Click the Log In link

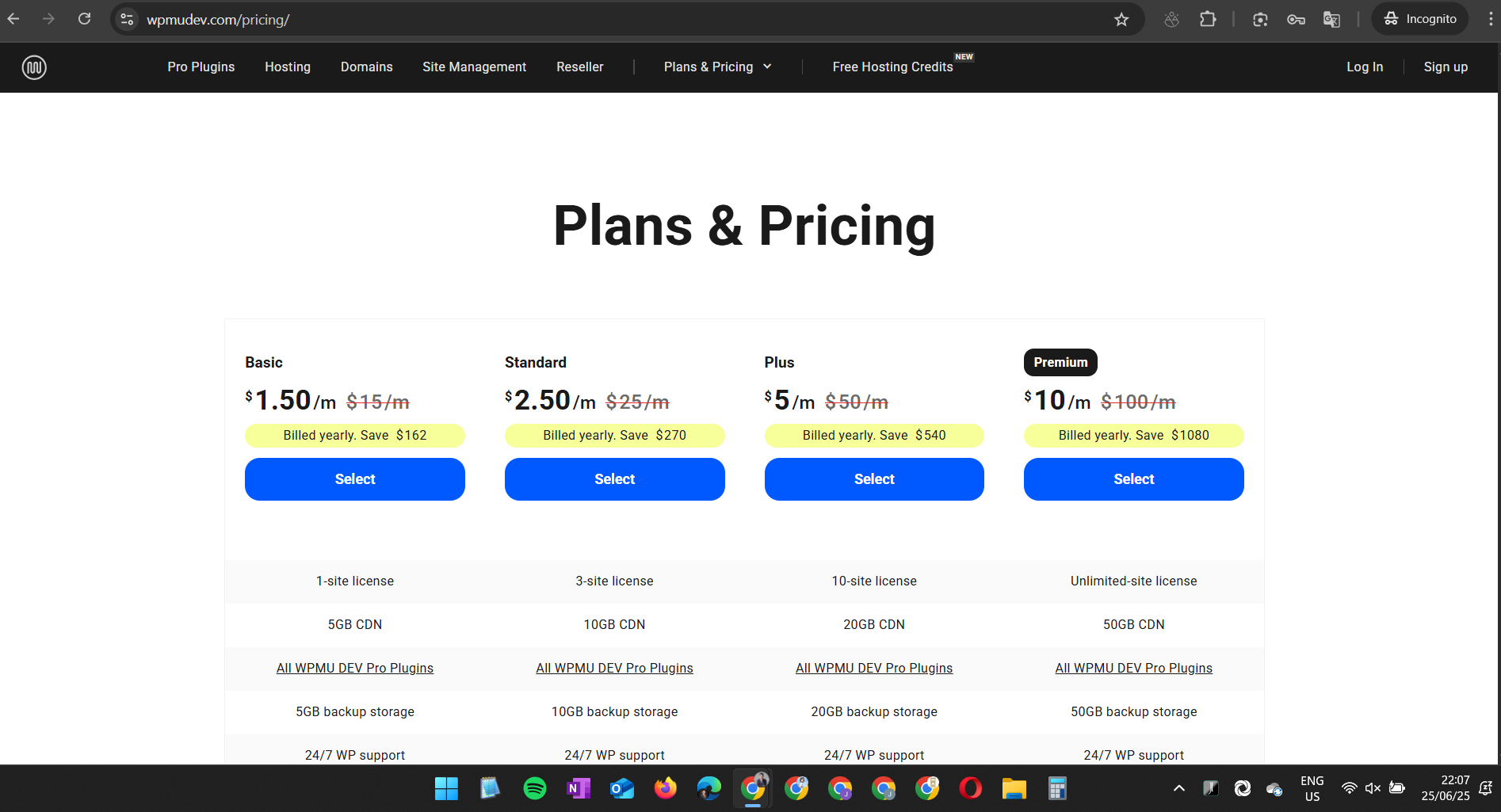point(1365,67)
